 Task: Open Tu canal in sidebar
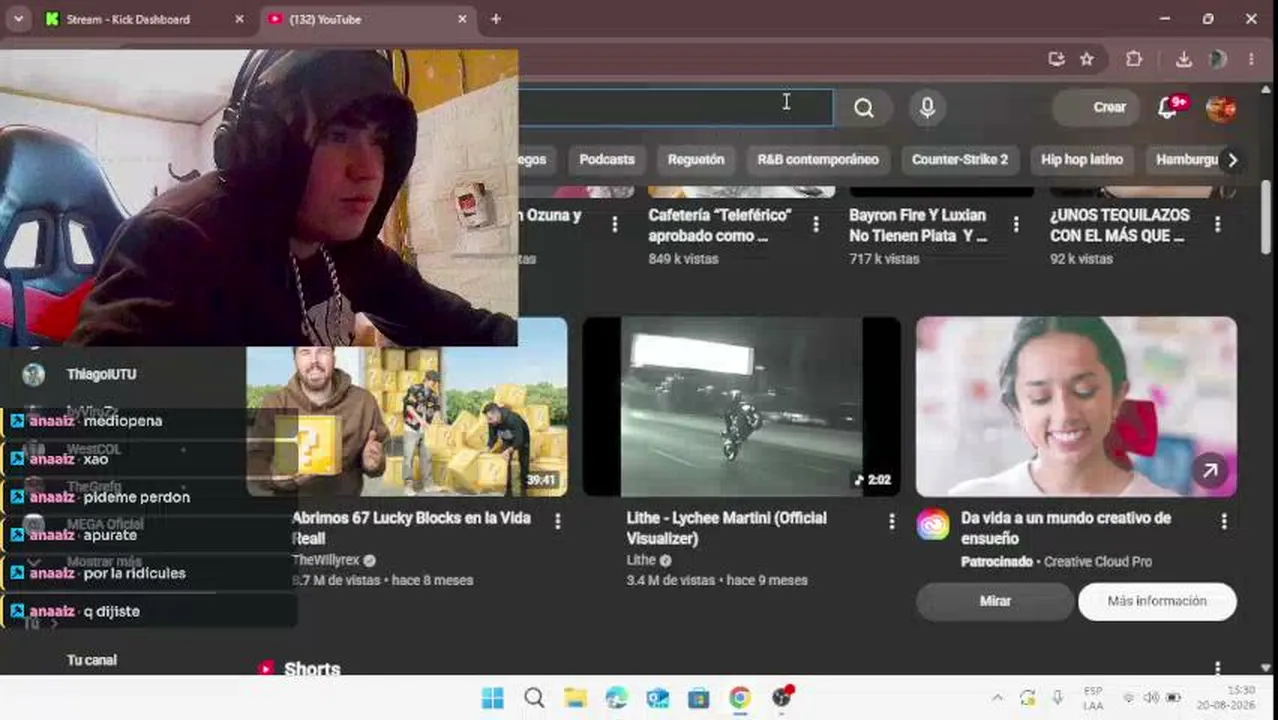pyautogui.click(x=92, y=660)
